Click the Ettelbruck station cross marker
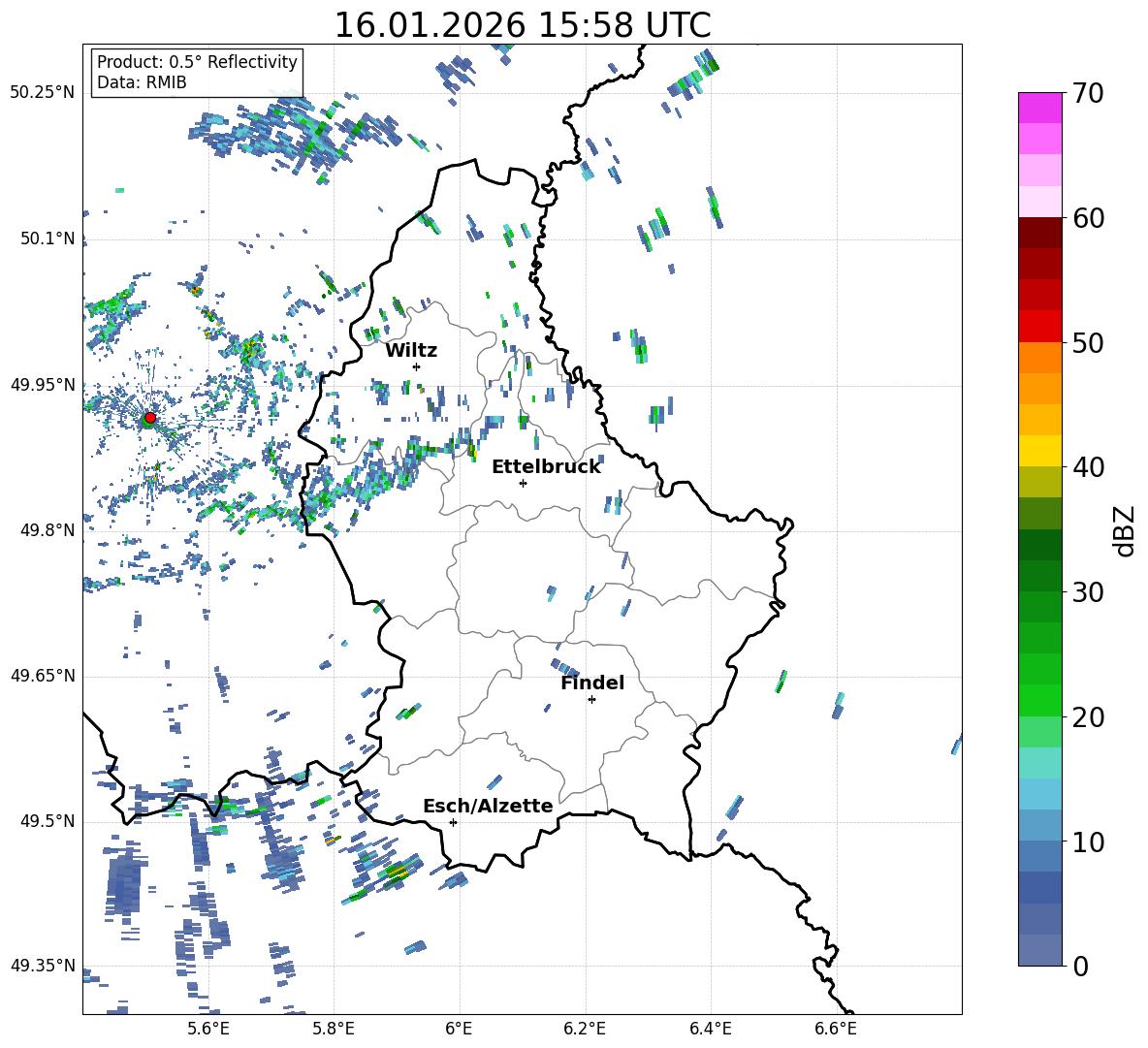Image resolution: width=1148 pixels, height=1048 pixels. pos(523,483)
